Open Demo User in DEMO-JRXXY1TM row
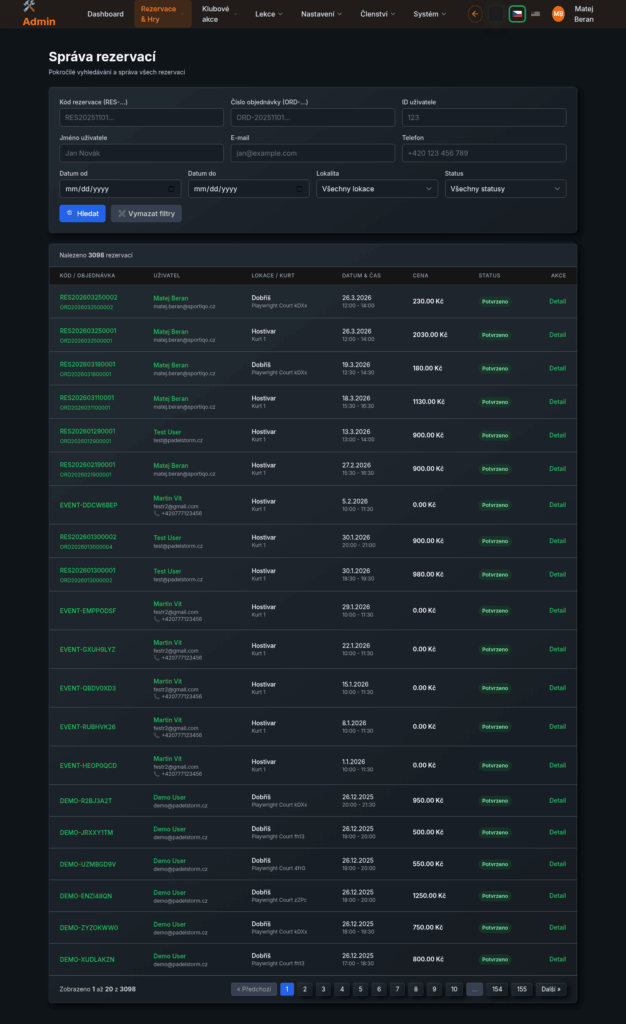This screenshot has width=626, height=1024. [x=170, y=829]
